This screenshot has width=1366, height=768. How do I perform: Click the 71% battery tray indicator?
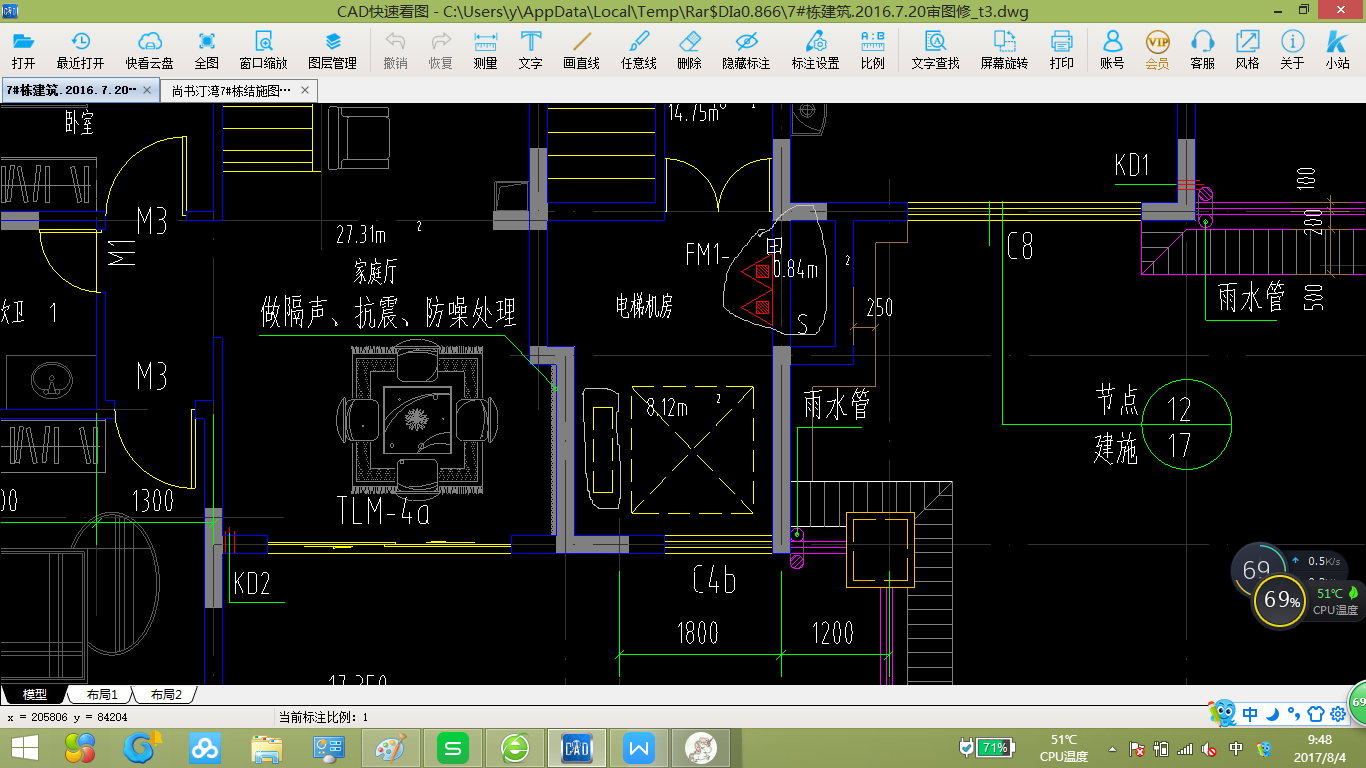(986, 747)
